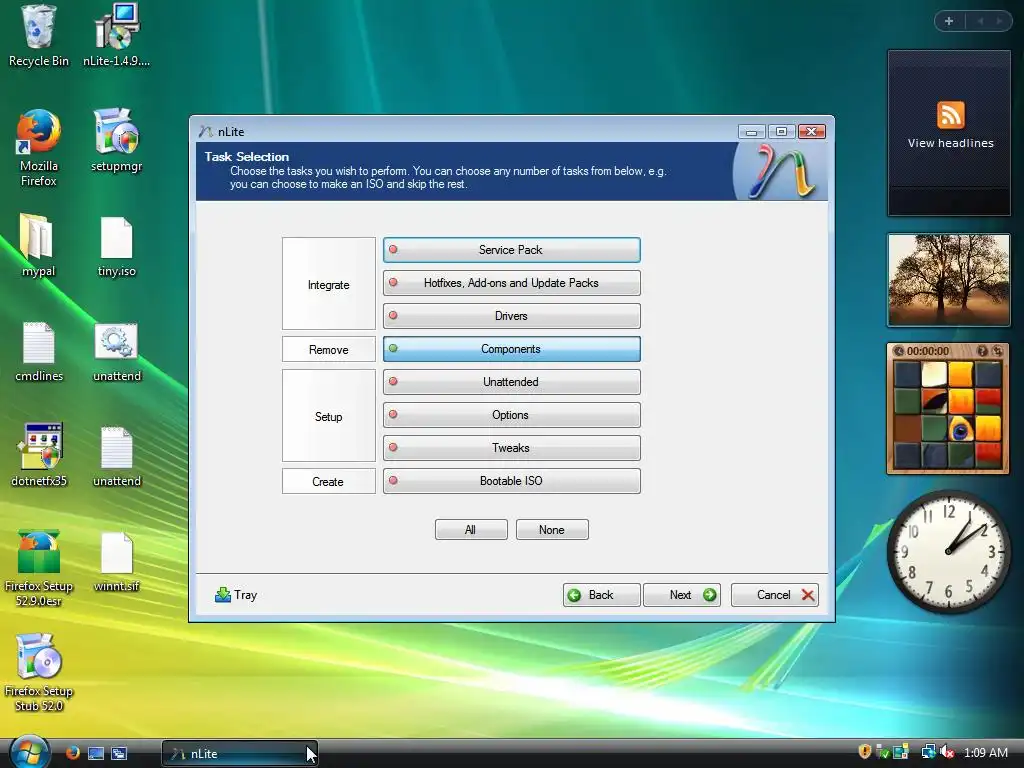The width and height of the screenshot is (1024, 768).
Task: Click the Create group label
Action: [328, 481]
